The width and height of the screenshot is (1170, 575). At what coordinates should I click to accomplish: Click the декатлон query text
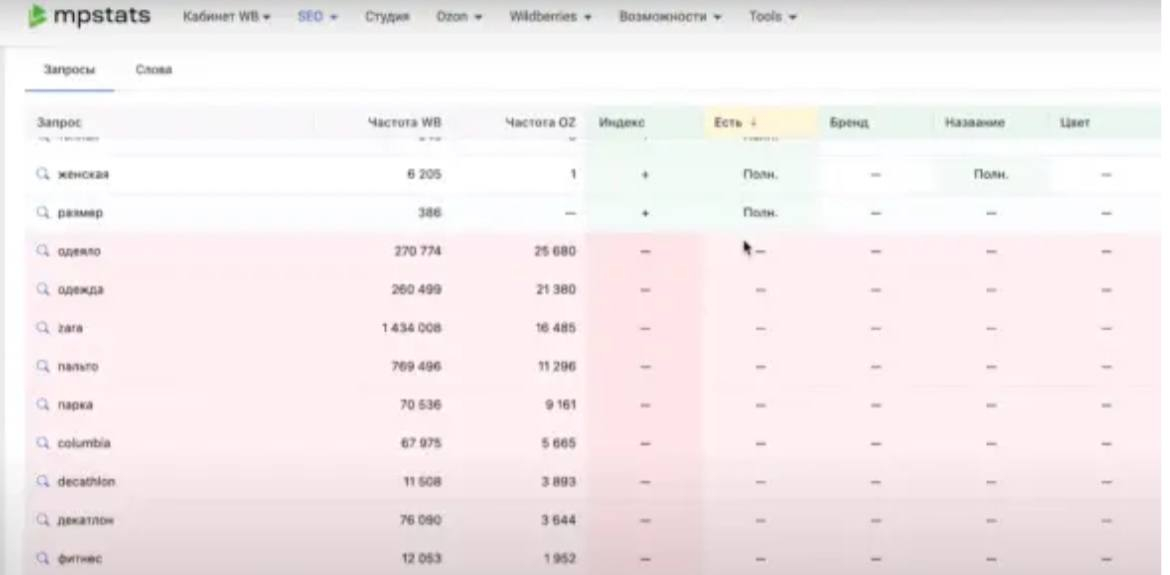point(86,521)
